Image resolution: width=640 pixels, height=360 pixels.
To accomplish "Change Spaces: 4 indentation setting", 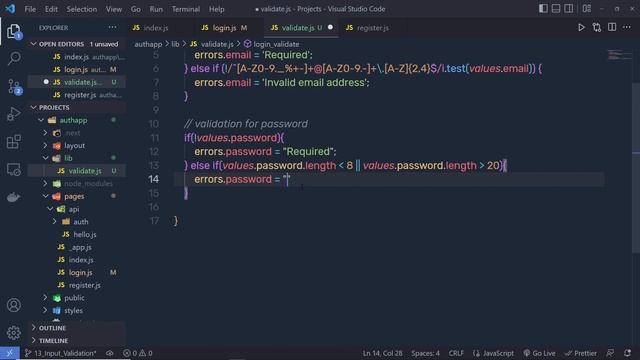I will tap(425, 353).
